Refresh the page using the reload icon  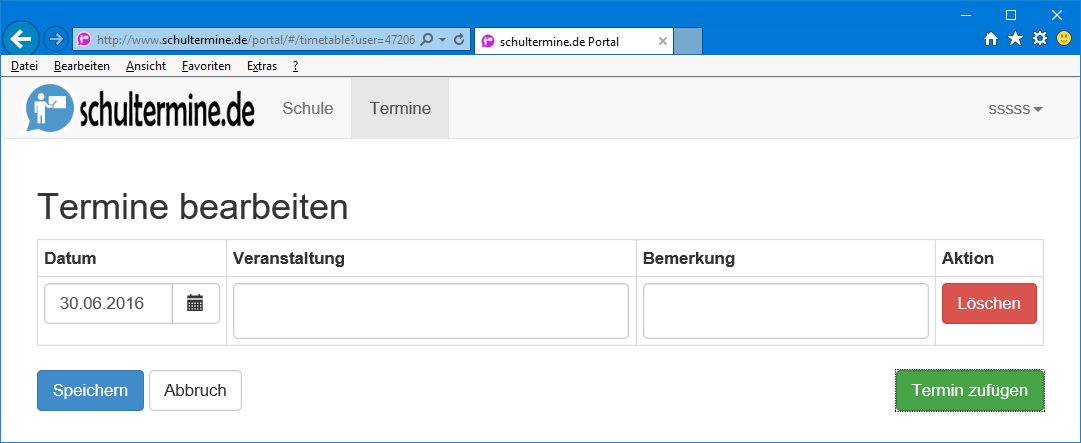(x=459, y=40)
